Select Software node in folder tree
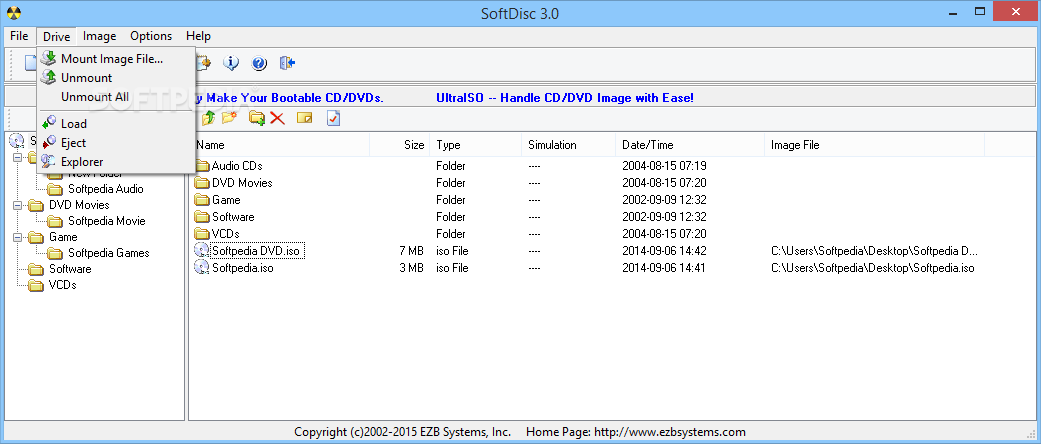Image resolution: width=1041 pixels, height=444 pixels. click(x=70, y=269)
